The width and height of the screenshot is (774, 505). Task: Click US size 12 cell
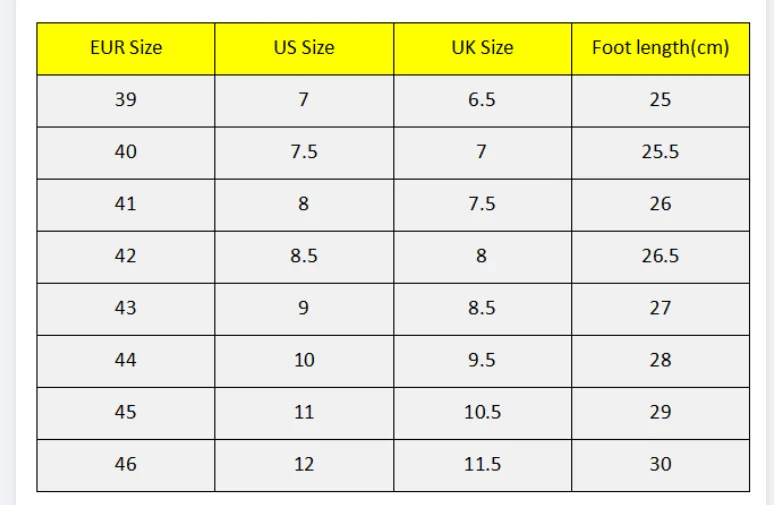click(304, 464)
